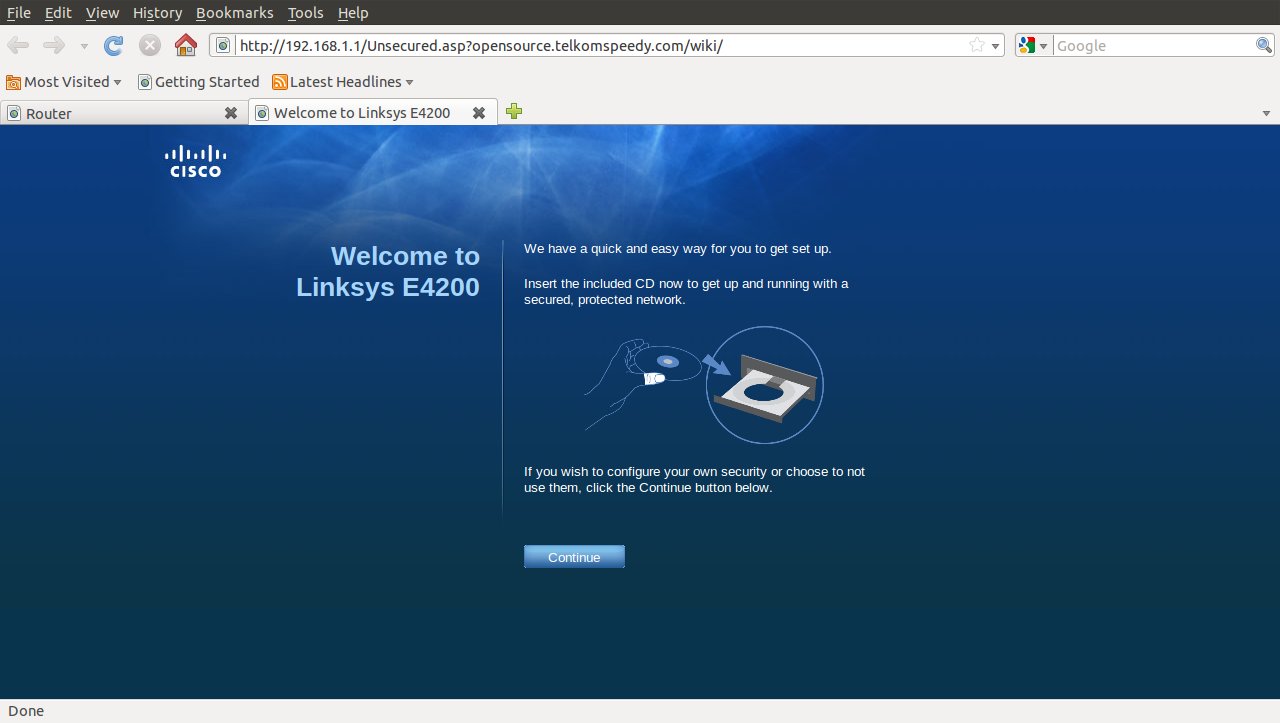Screen dimensions: 1280x723
Task: Bookmark this page with the star icon
Action: 976,46
